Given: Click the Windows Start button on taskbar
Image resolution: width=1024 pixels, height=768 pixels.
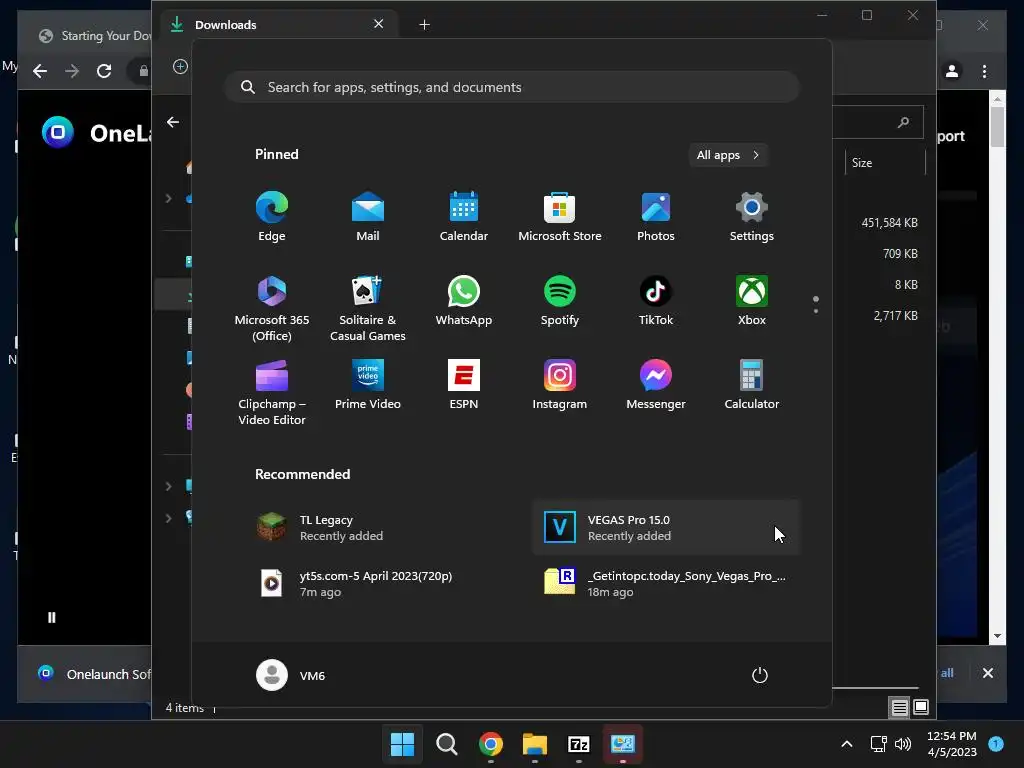Looking at the screenshot, I should tap(402, 744).
